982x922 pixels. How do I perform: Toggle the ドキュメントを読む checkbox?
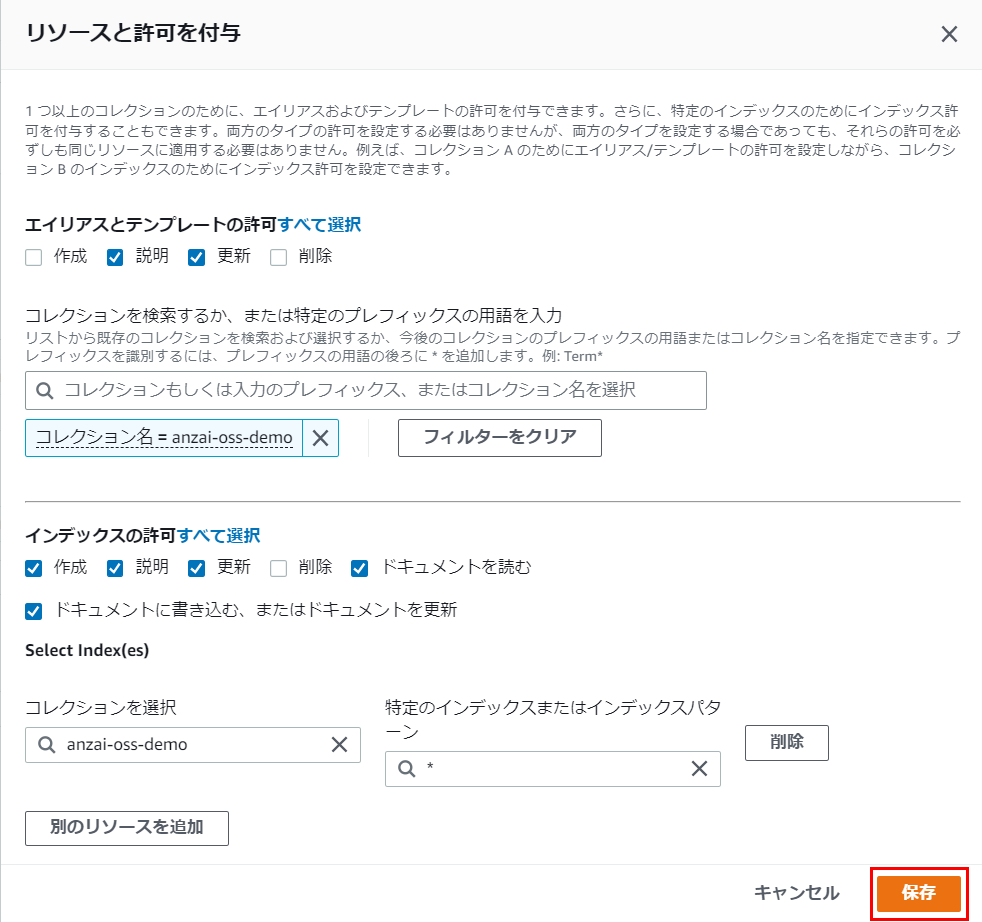click(359, 568)
